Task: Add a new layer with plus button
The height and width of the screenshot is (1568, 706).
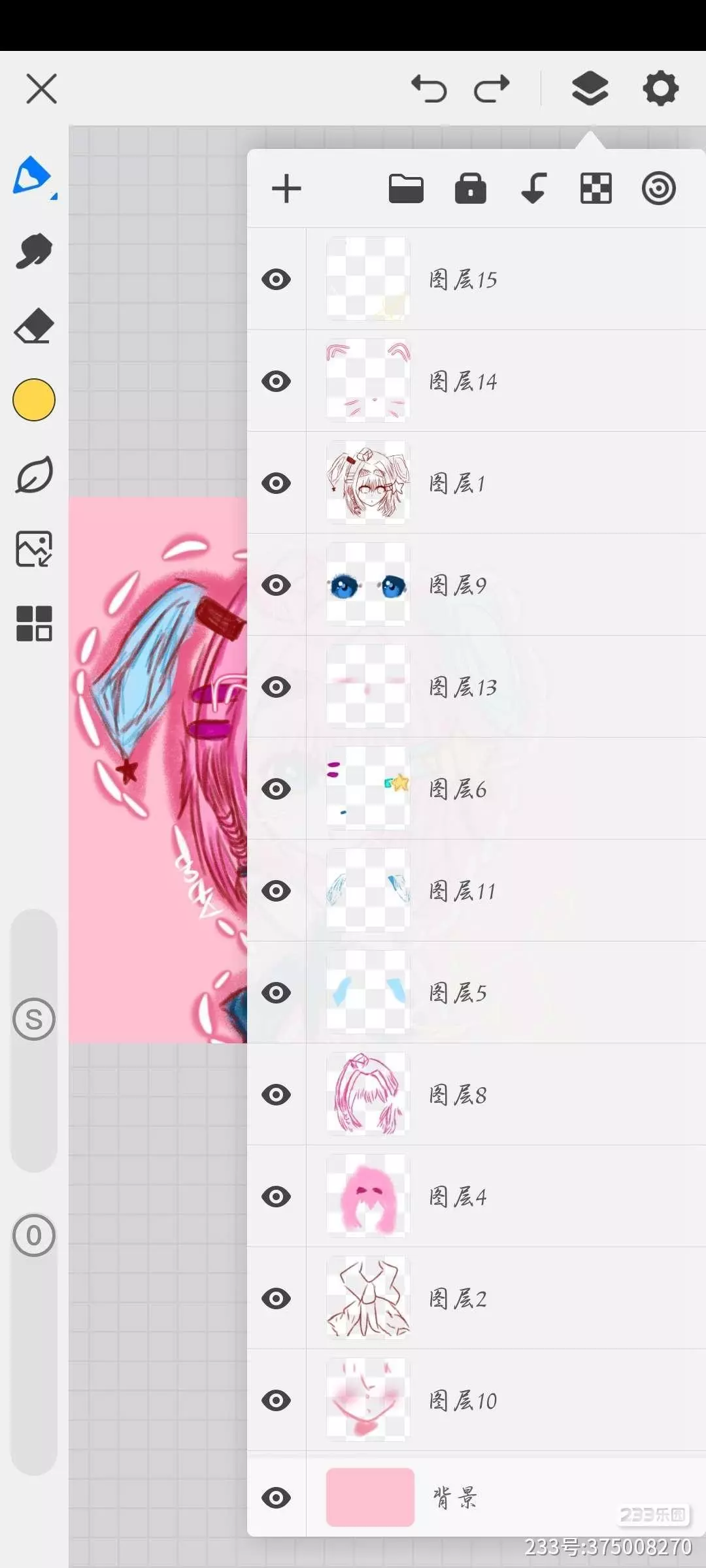Action: coord(286,189)
